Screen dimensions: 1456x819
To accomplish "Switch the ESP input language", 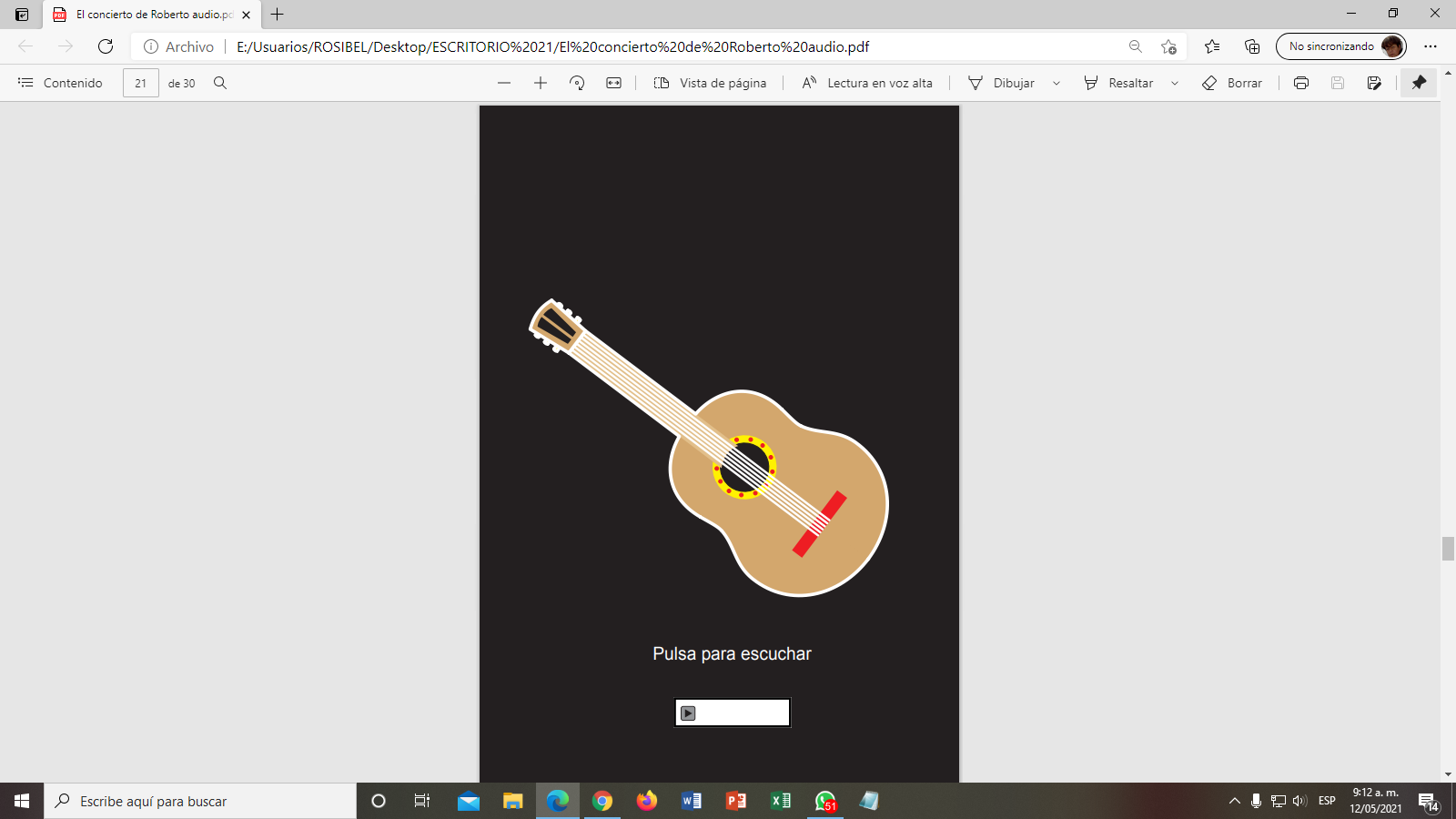I will click(1327, 801).
